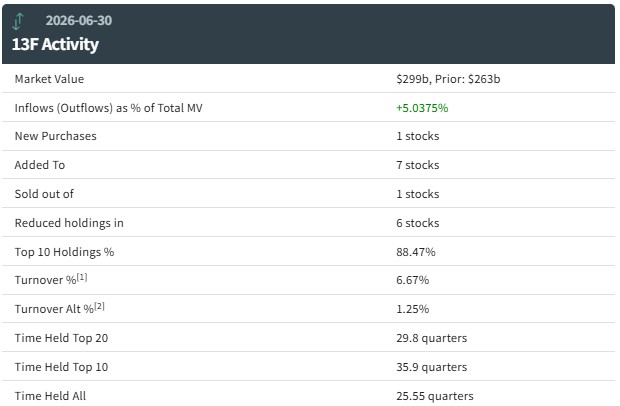The height and width of the screenshot is (406, 620).
Task: Click the 6.67% turnover value
Action: [412, 280]
